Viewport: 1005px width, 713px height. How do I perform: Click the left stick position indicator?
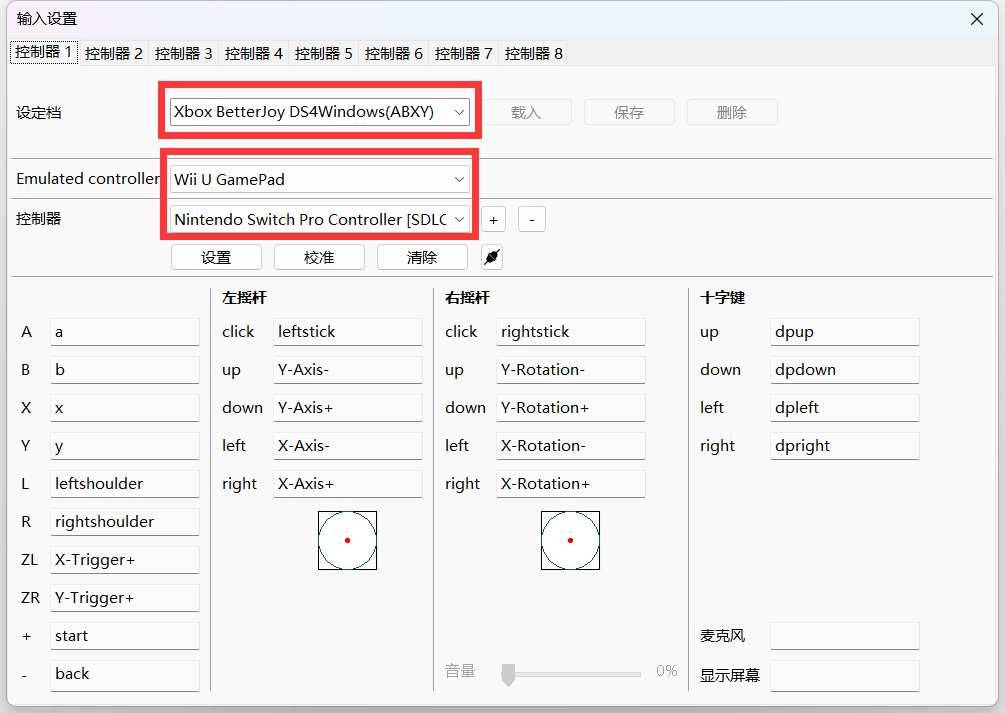coord(347,541)
